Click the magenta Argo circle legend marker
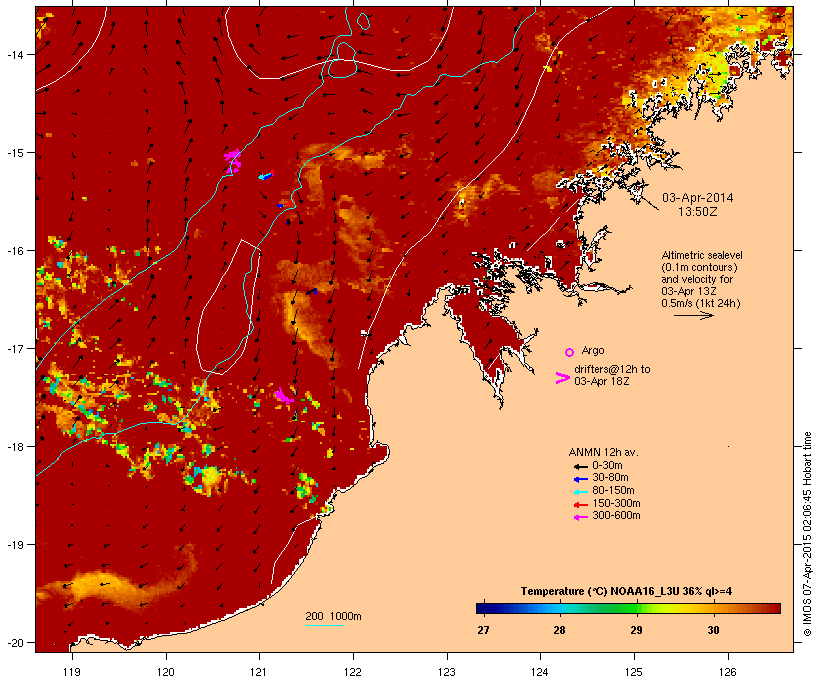This screenshot has height=680, width=820. click(569, 352)
